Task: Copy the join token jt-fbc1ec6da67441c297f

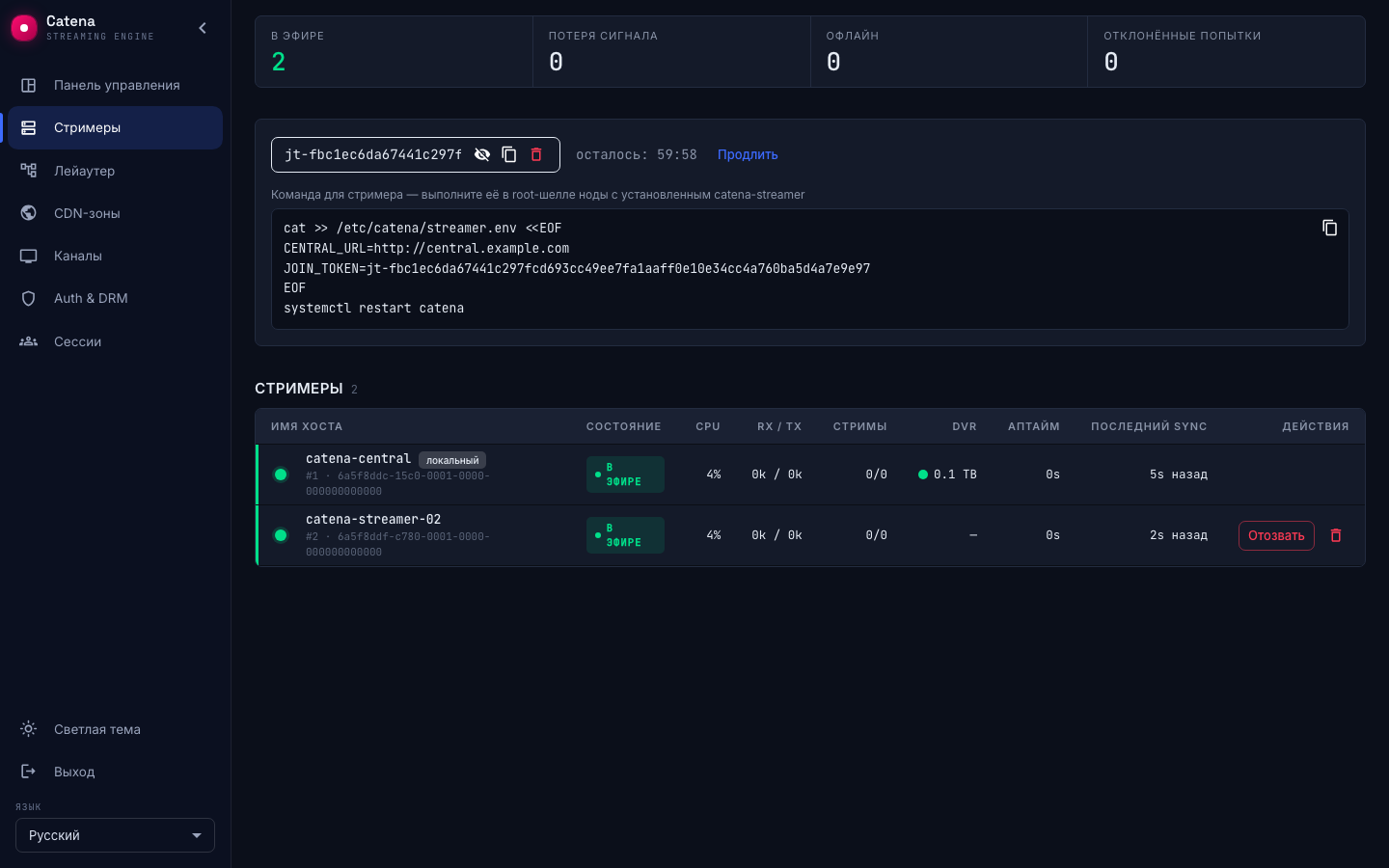Action: point(509,154)
